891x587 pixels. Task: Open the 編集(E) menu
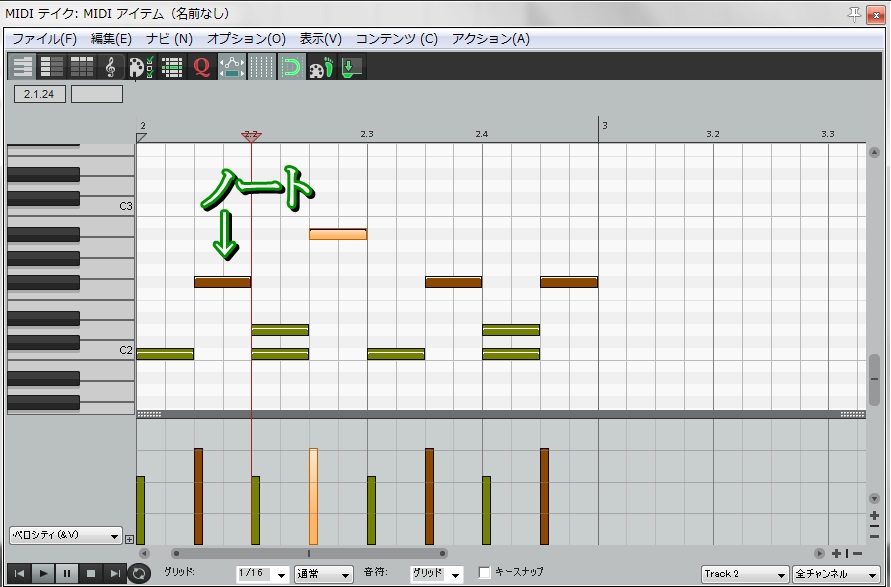click(111, 39)
